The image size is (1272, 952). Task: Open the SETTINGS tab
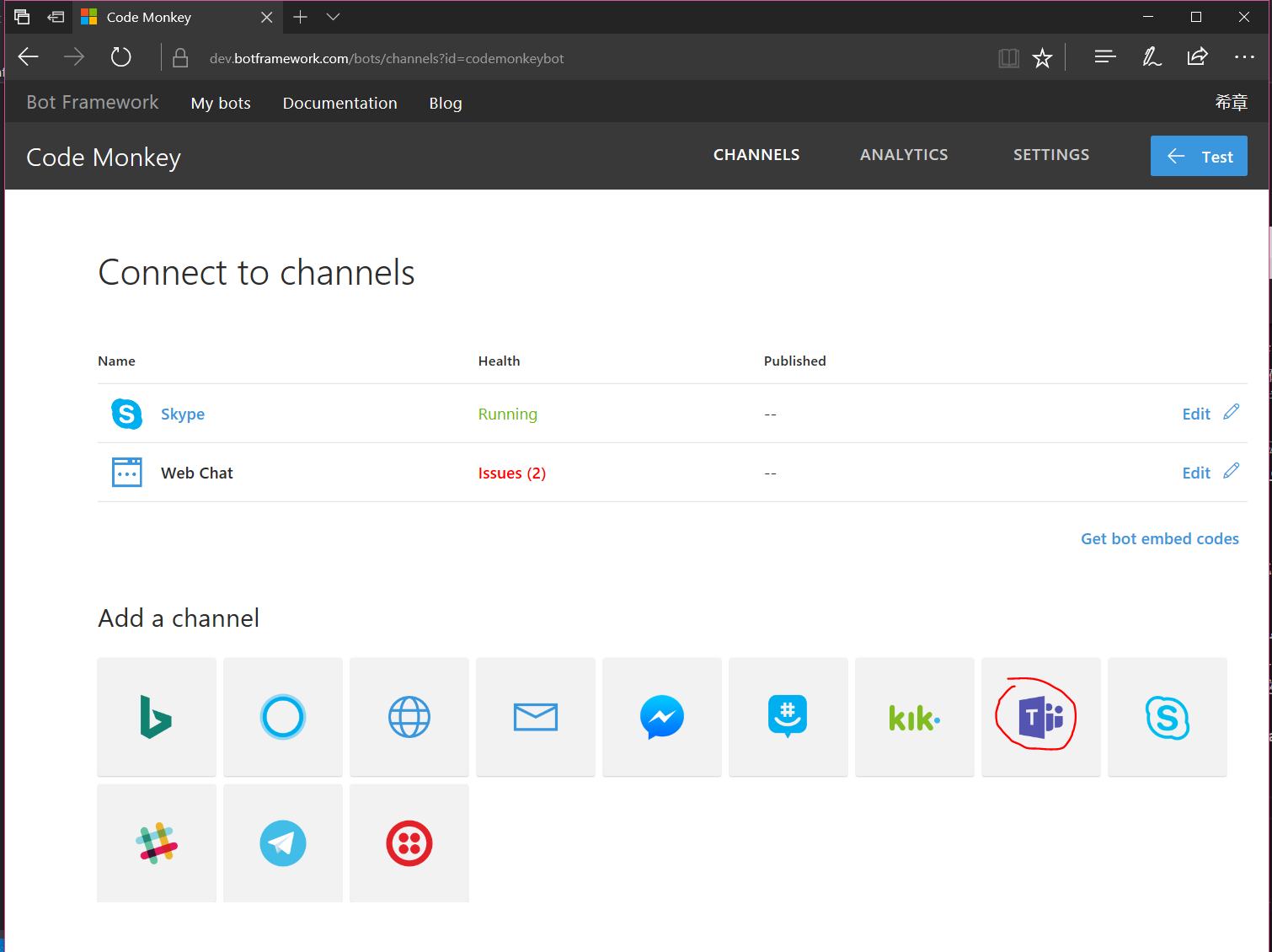click(1050, 155)
